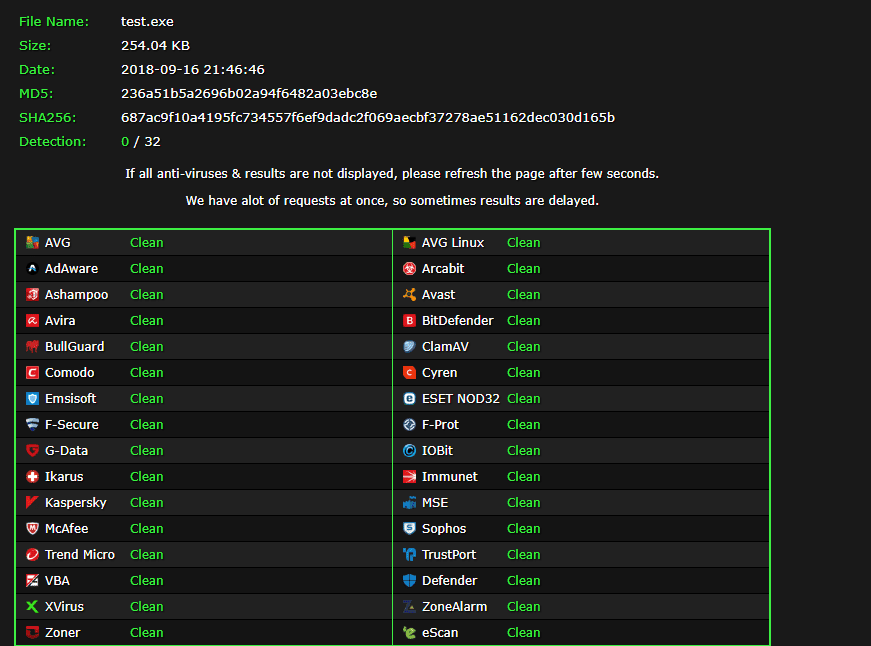This screenshot has height=646, width=871.
Task: Click the Arcabit logo icon
Action: [x=409, y=268]
